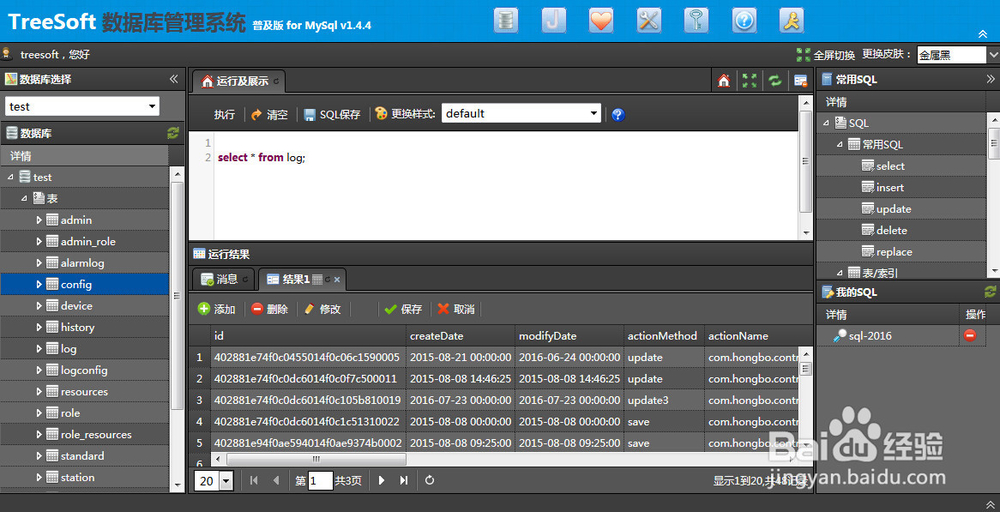
Task: Open the help question mark header icon
Action: pos(744,20)
